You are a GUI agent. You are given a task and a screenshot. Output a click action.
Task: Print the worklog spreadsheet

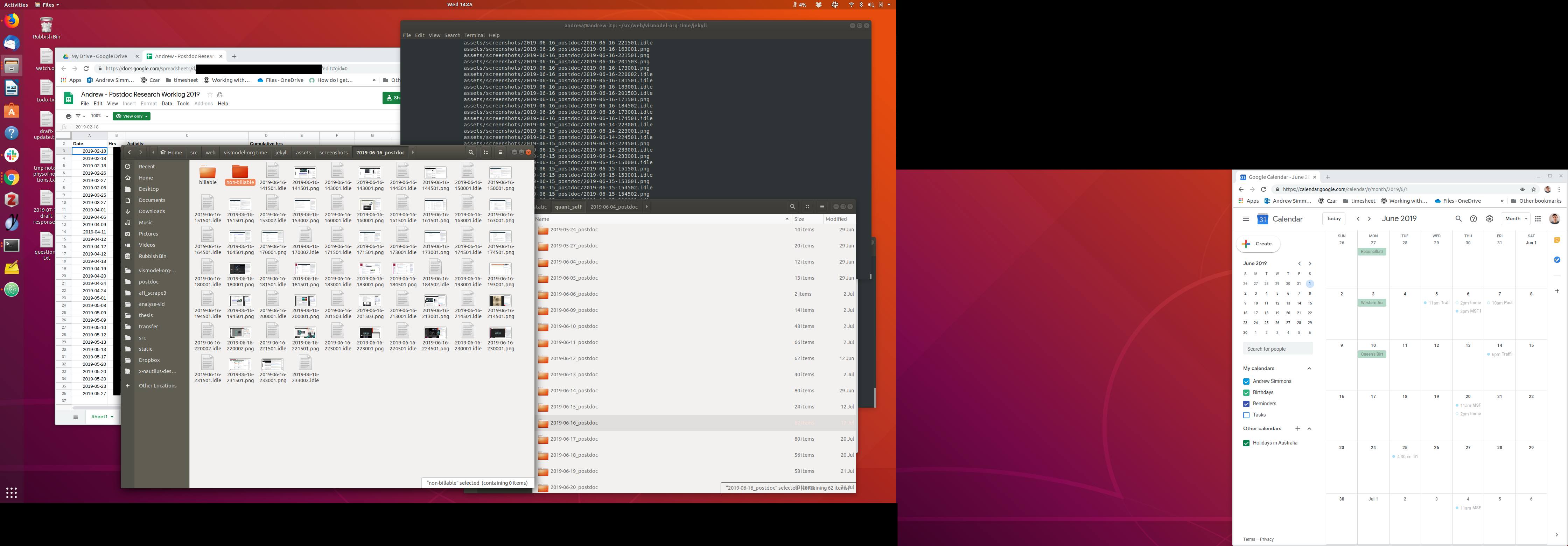[68, 116]
